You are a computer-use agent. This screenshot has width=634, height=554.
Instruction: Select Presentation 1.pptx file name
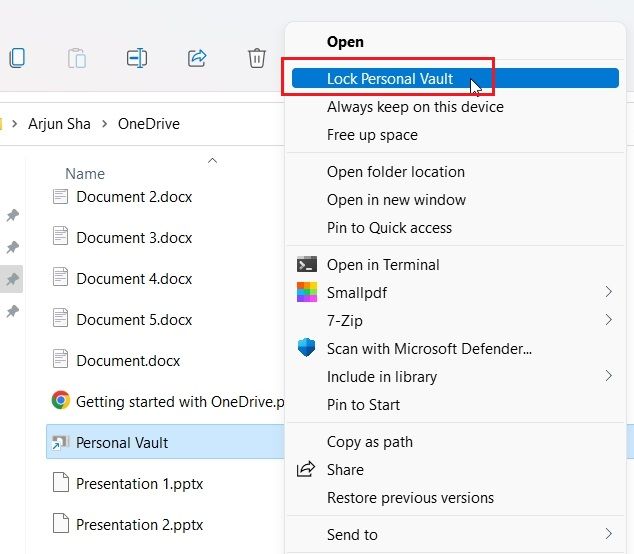pos(139,484)
